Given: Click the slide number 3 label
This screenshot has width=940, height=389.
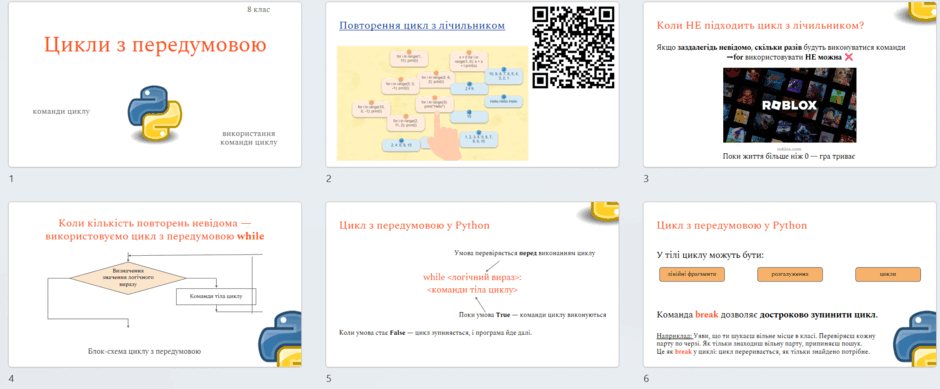Looking at the screenshot, I should [646, 179].
